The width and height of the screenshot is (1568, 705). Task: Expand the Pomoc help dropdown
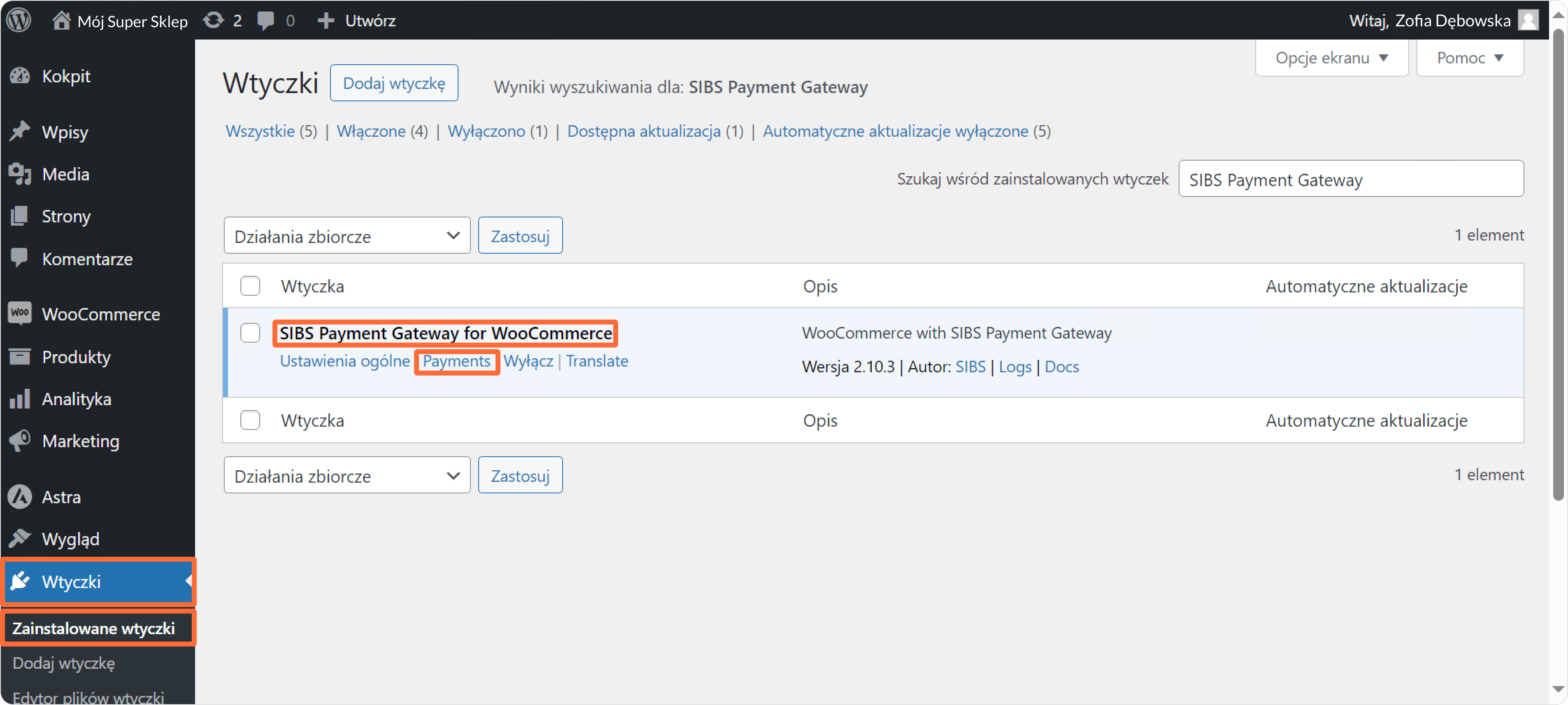click(1469, 58)
